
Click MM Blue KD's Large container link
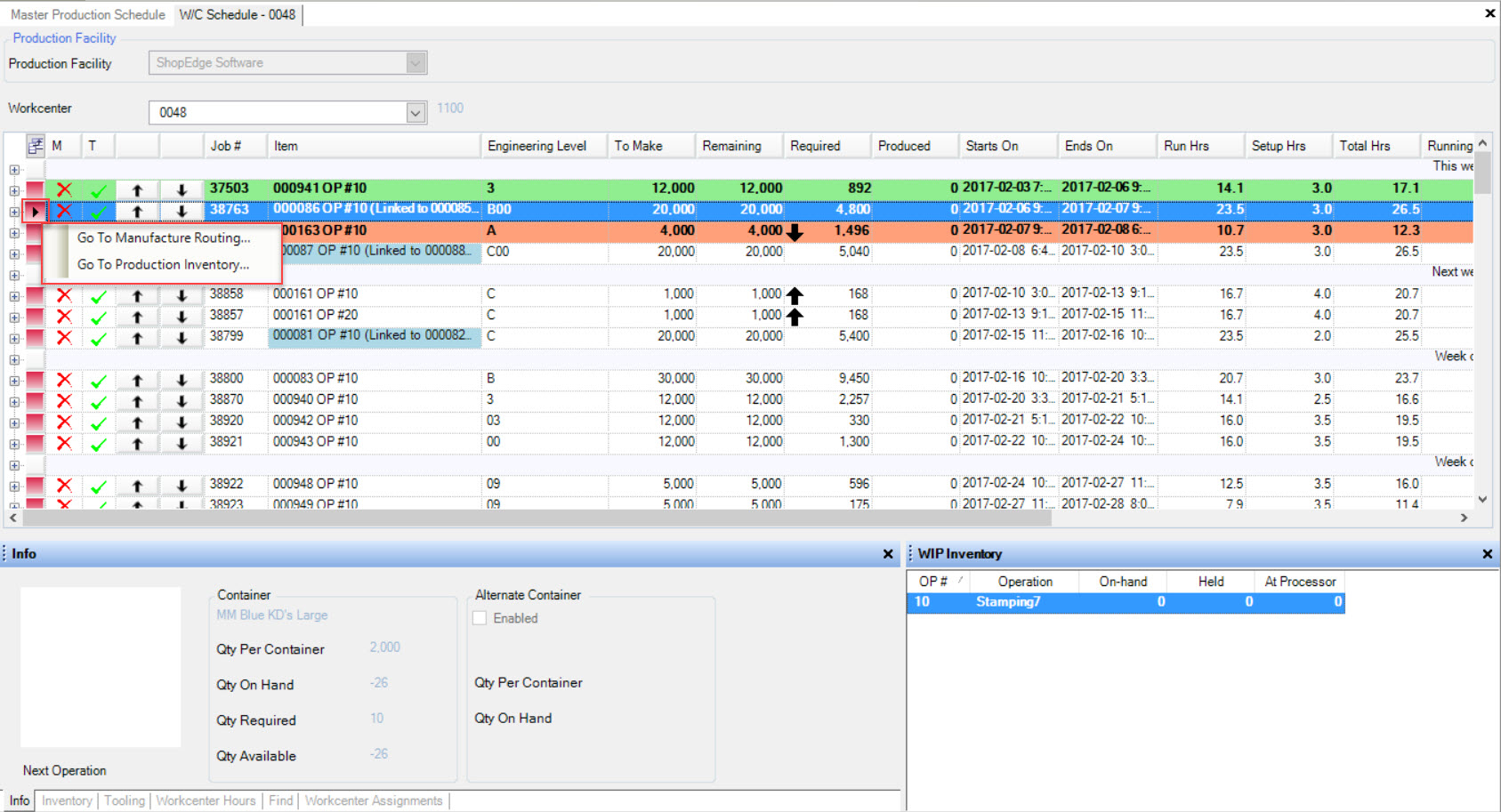[x=272, y=615]
